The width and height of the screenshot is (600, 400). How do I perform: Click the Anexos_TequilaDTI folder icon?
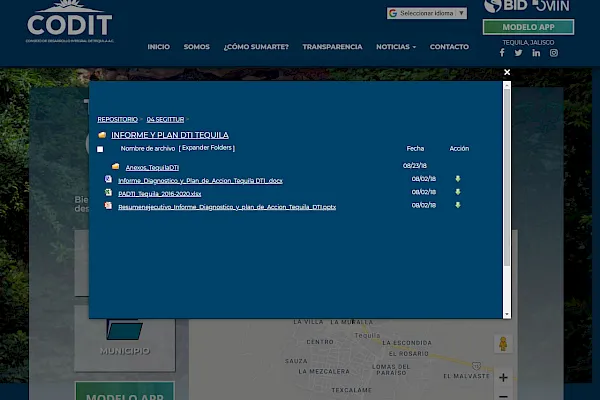click(116, 167)
